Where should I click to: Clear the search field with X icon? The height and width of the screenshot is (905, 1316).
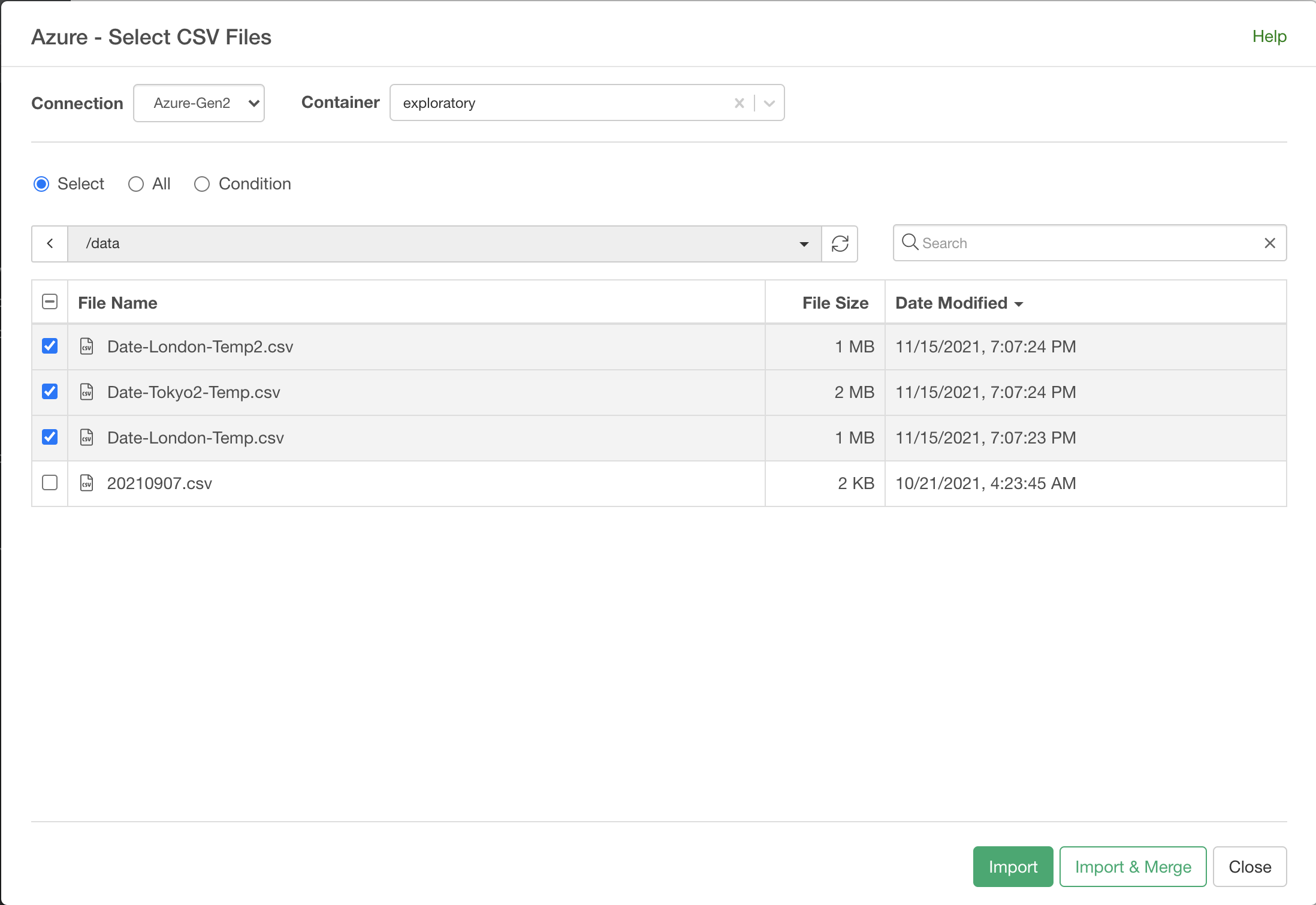pyautogui.click(x=1269, y=243)
